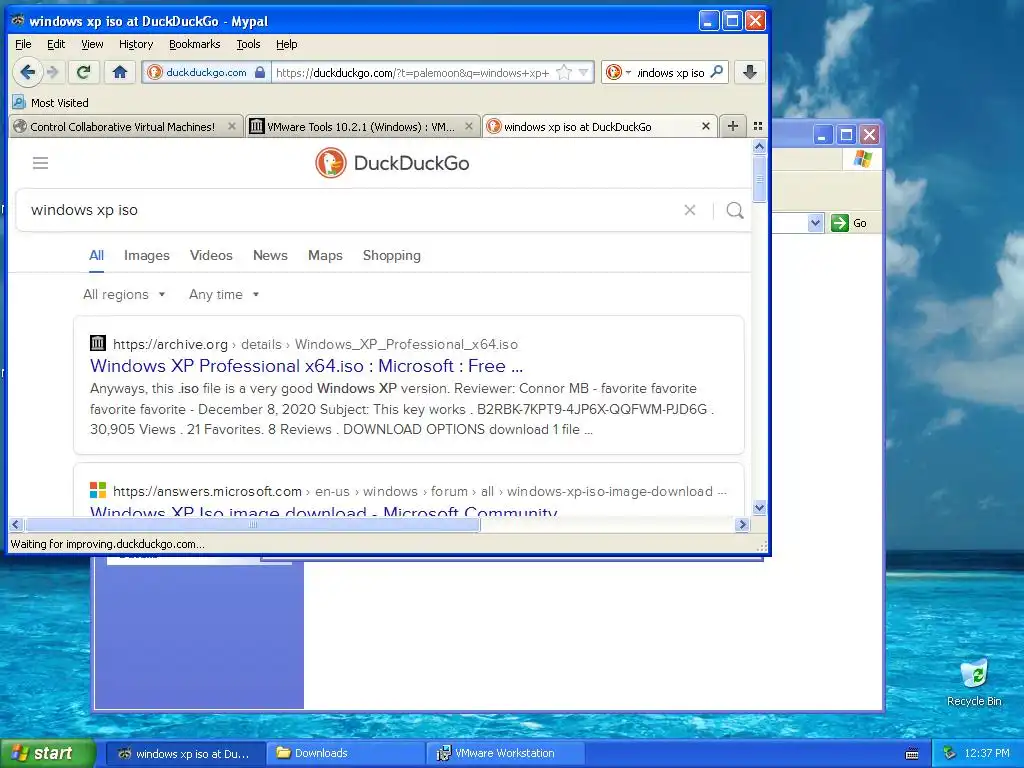The height and width of the screenshot is (768, 1024).
Task: Click the answers.microsoft.com result URL
Action: 207,491
